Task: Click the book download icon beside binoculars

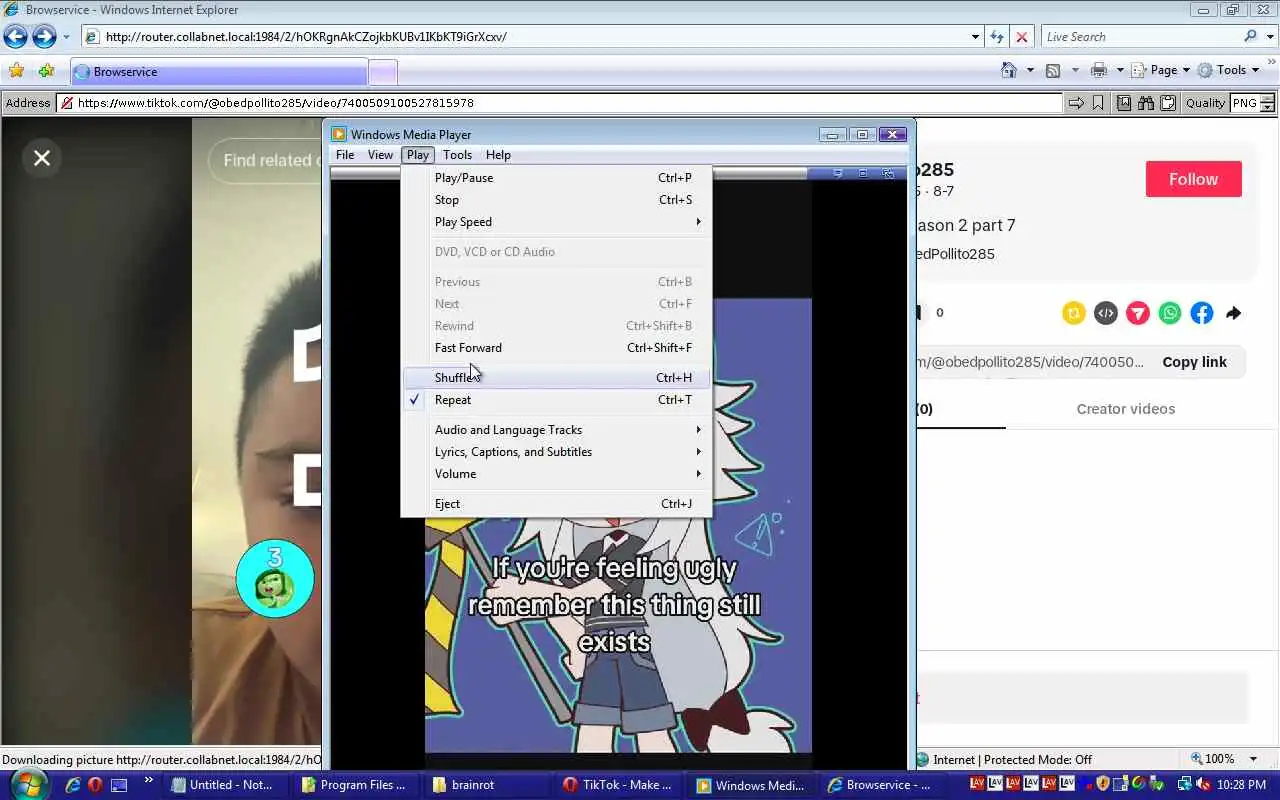Action: 1124,103
